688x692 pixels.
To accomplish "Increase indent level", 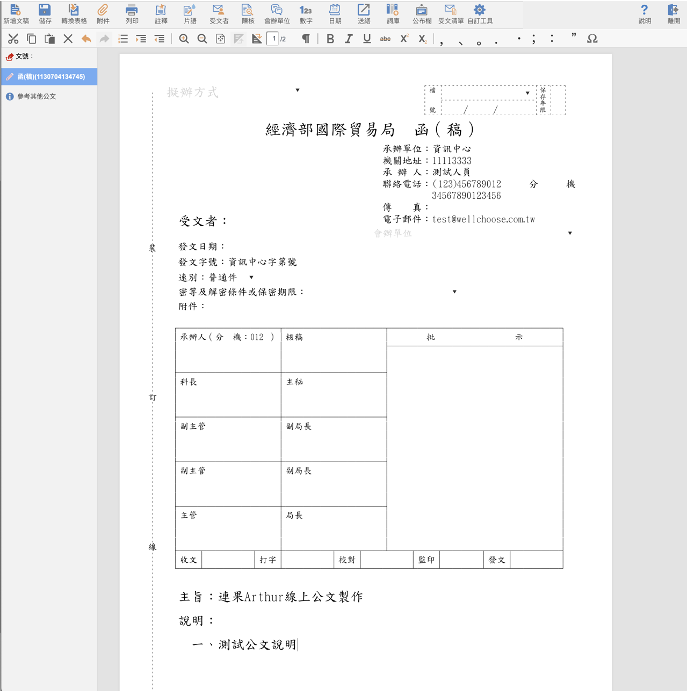I will (x=141, y=39).
